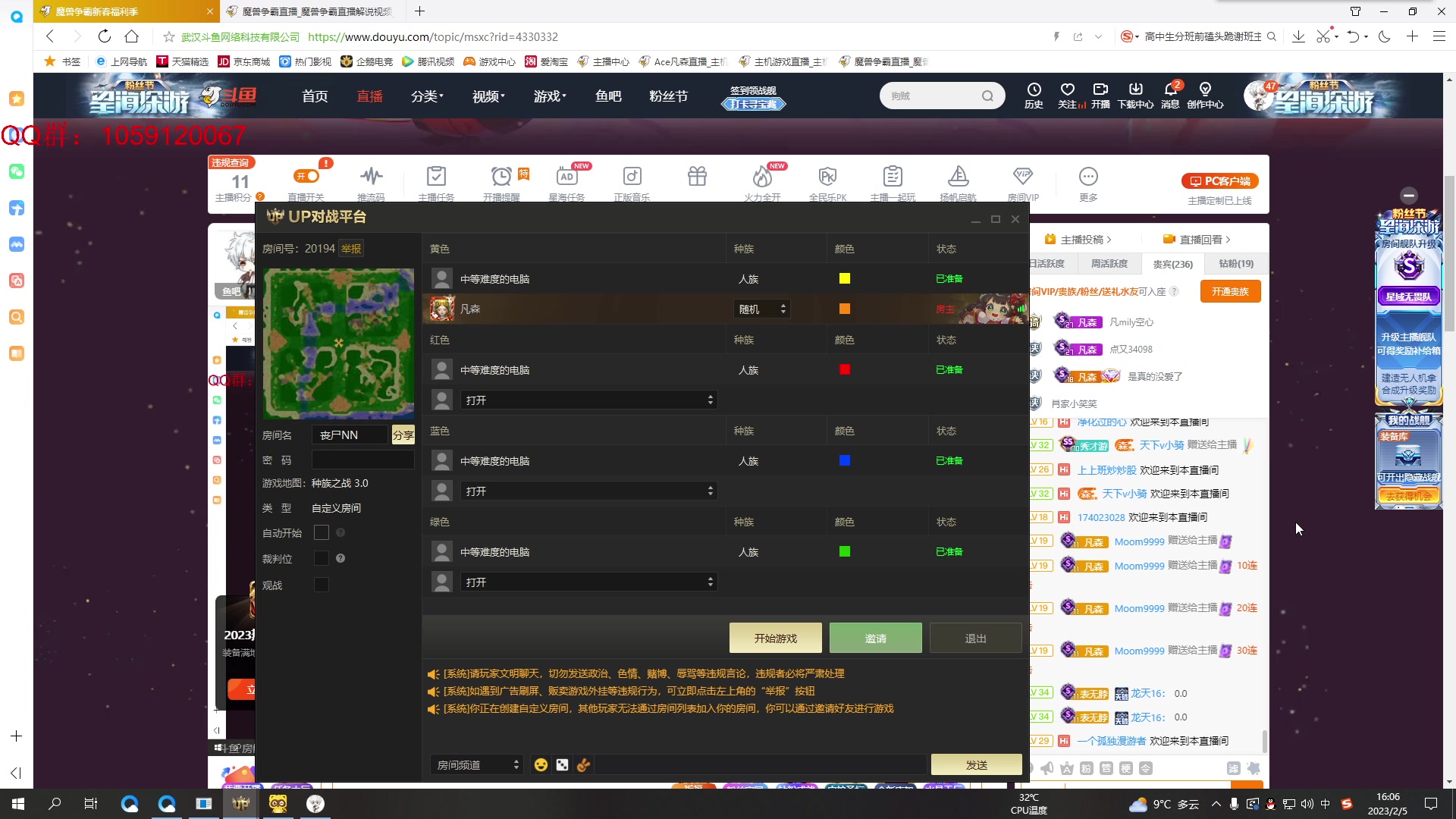This screenshot has width=1456, height=819.
Task: Click blue color swatch in 蓝色 team
Action: pos(845,461)
